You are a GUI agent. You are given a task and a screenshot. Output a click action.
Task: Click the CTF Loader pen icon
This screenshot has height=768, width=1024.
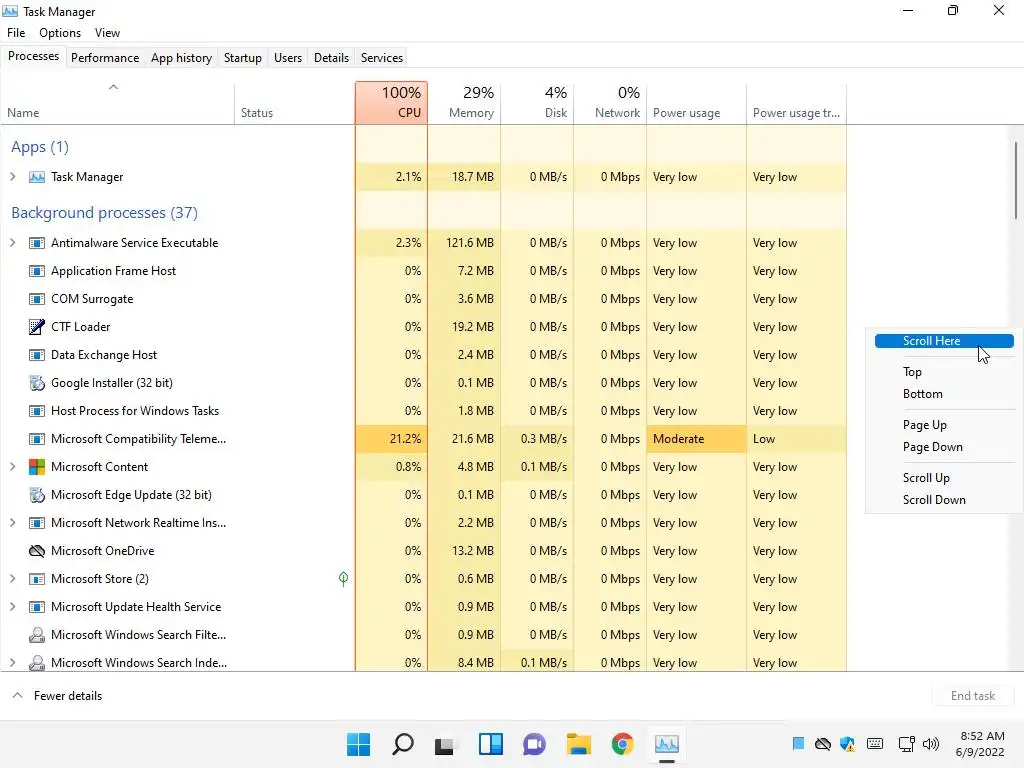[37, 327]
